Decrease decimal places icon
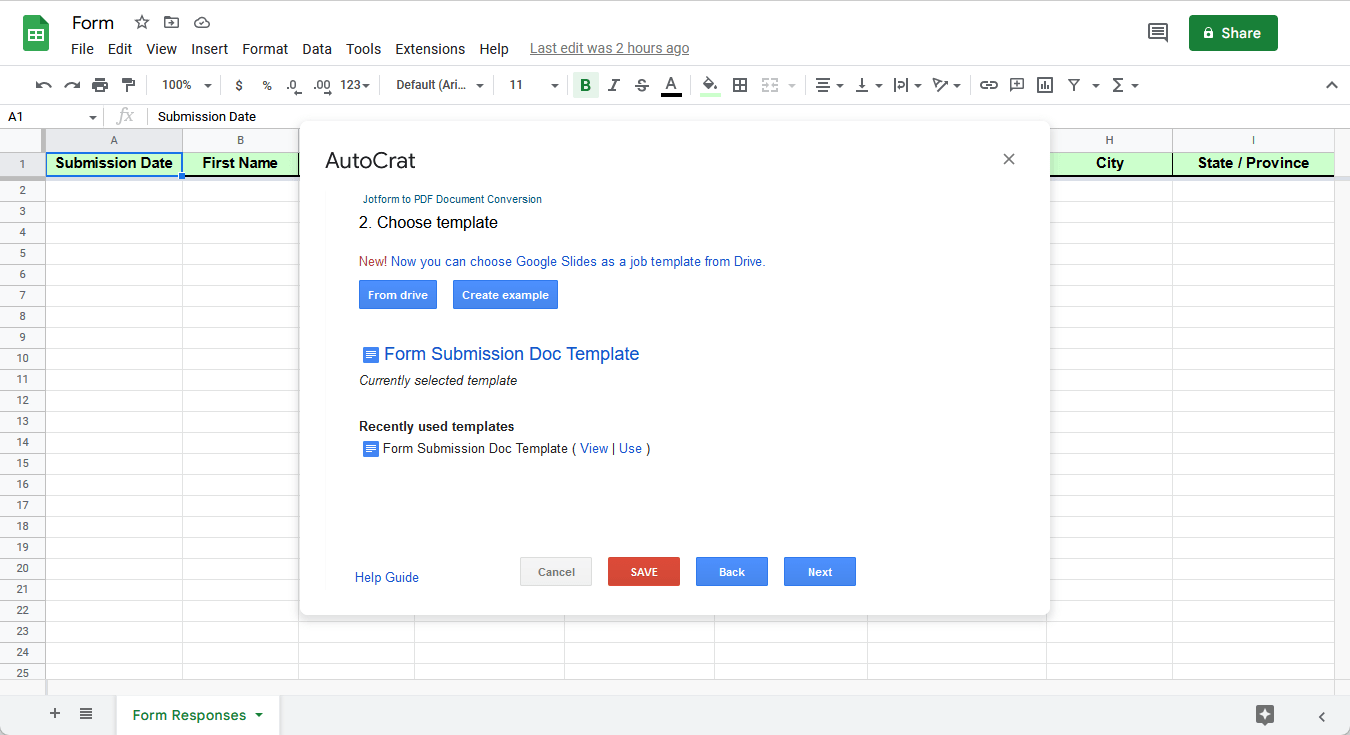The width and height of the screenshot is (1350, 735). [x=293, y=85]
